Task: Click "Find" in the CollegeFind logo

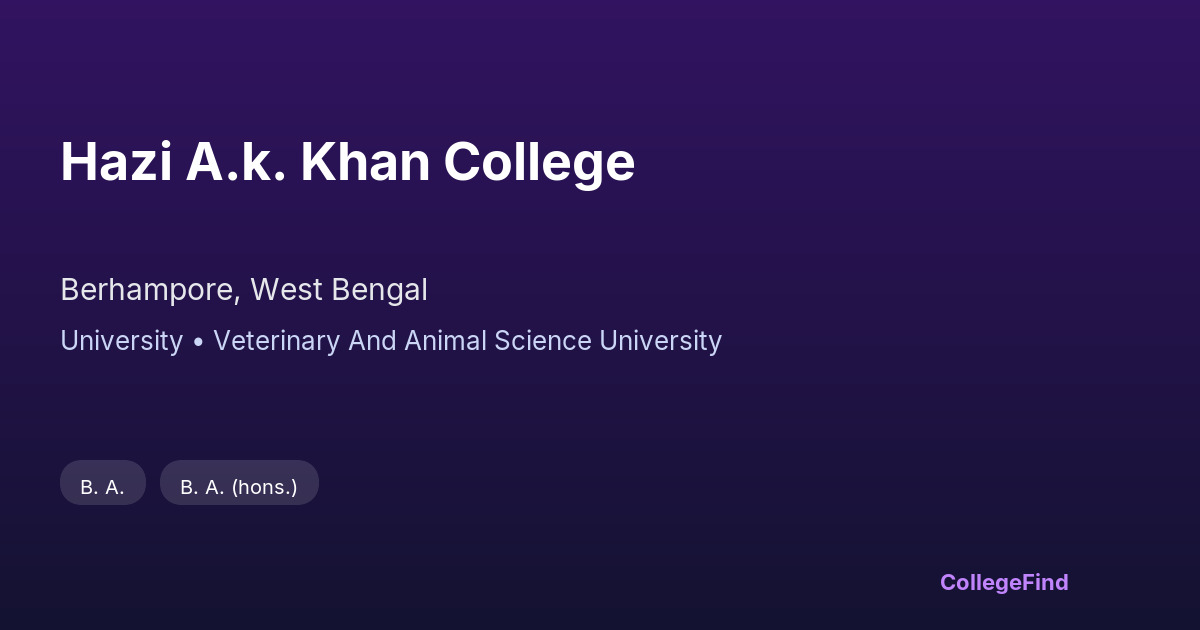Action: [1047, 582]
